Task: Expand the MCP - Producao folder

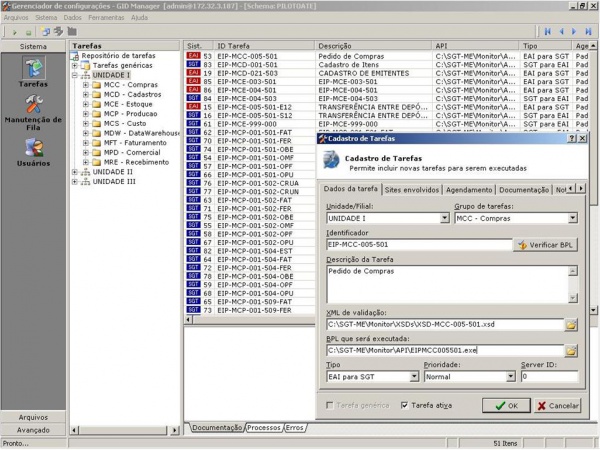Action: [86, 115]
